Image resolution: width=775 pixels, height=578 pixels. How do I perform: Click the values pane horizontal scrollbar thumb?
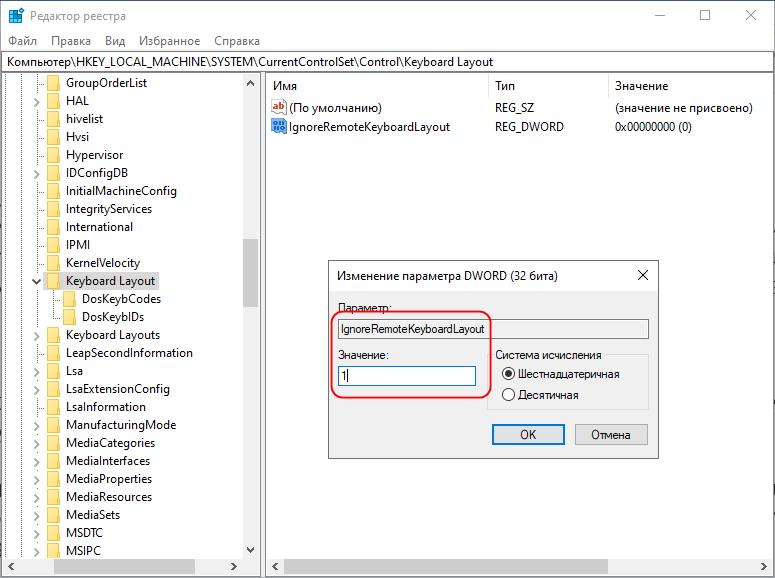(445, 566)
